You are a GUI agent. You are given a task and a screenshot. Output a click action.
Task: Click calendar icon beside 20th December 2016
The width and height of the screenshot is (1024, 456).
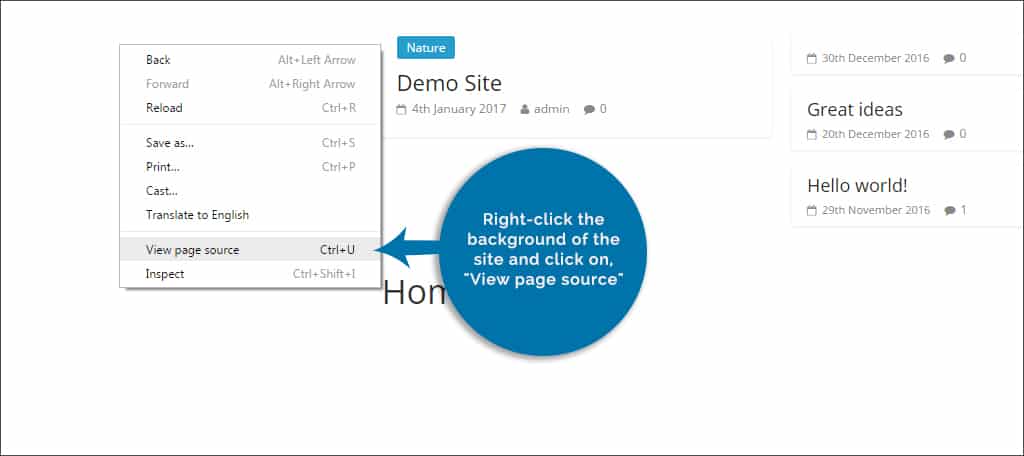coord(812,135)
